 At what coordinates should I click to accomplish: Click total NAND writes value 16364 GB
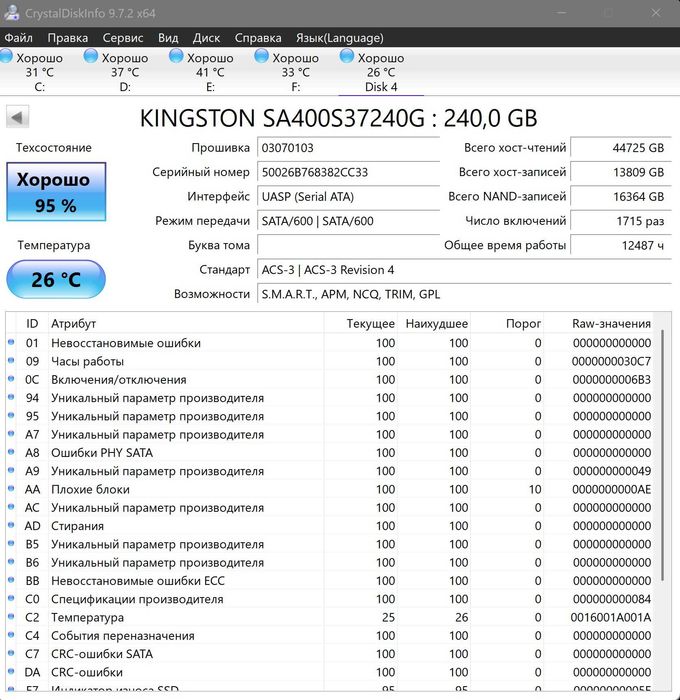621,196
